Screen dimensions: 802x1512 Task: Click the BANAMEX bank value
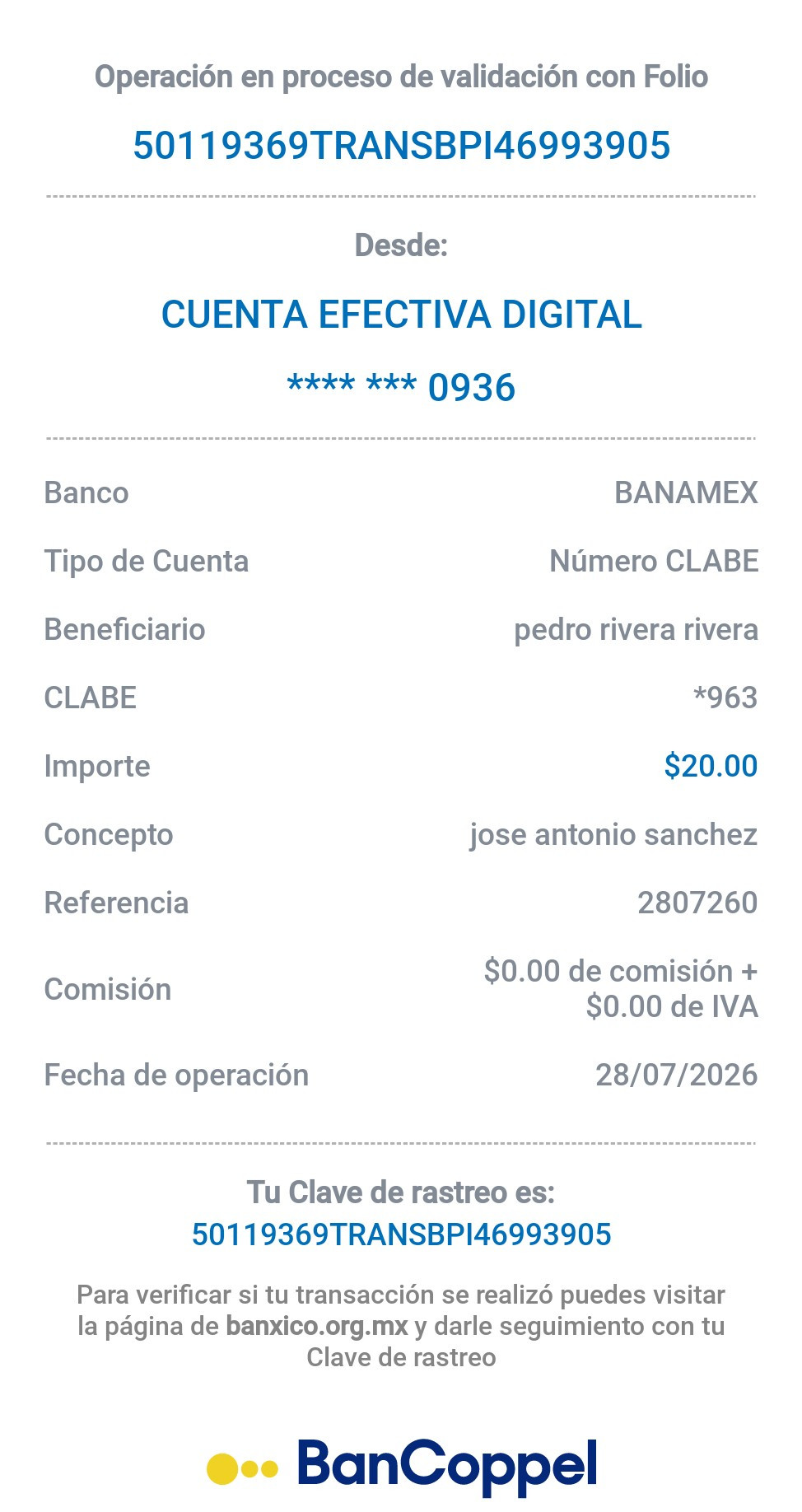686,492
